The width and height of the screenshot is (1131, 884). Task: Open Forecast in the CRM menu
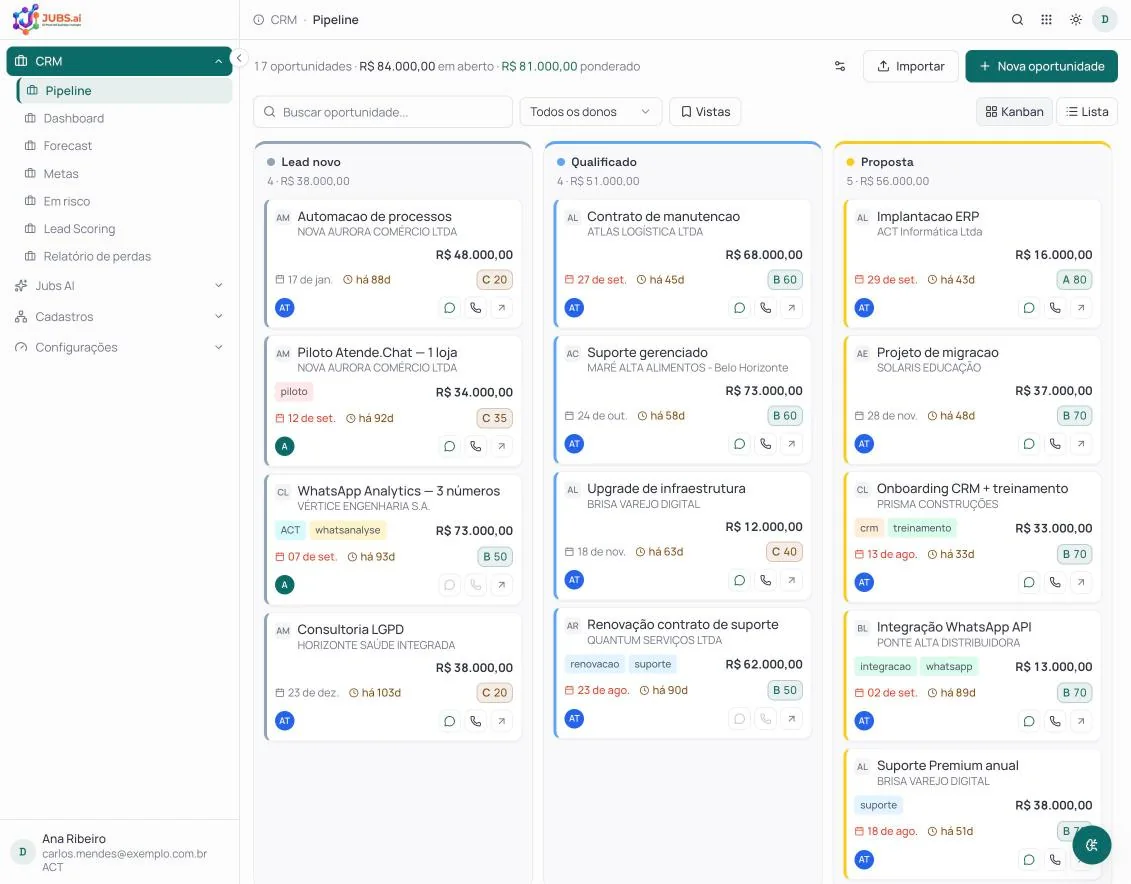point(124,146)
